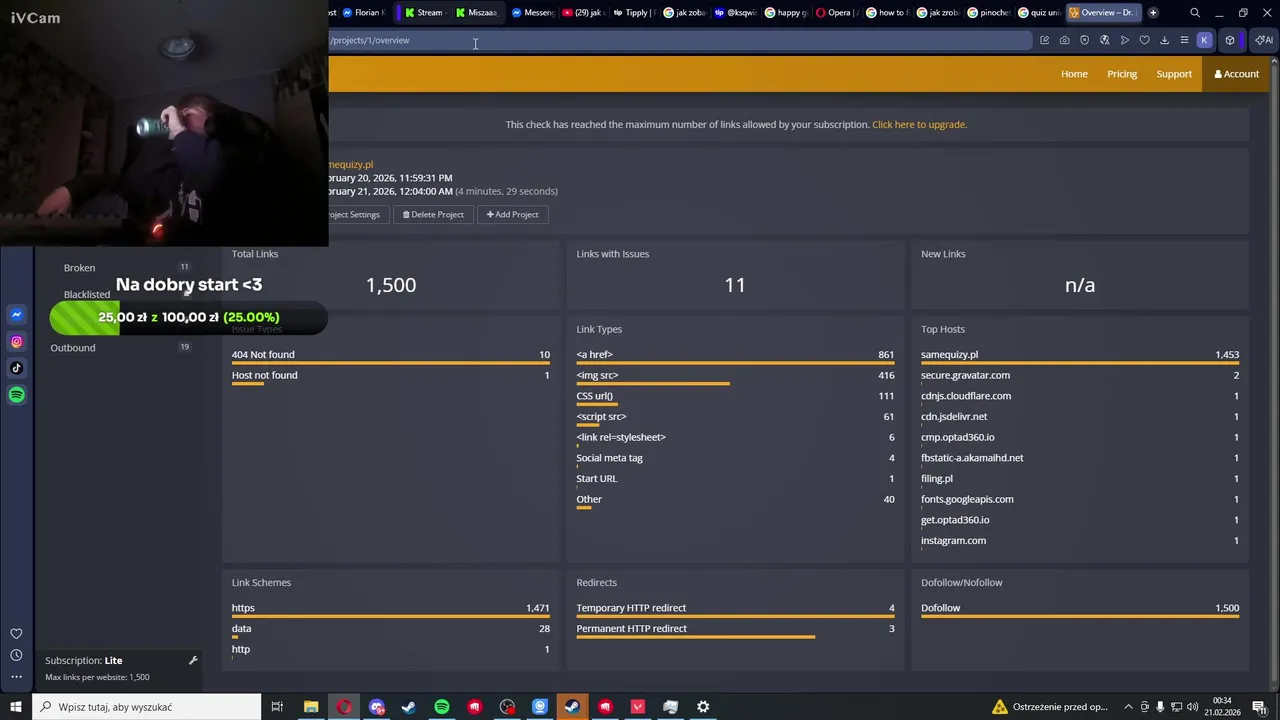
Task: Switch to the Messenger browser tab
Action: pyautogui.click(x=532, y=13)
